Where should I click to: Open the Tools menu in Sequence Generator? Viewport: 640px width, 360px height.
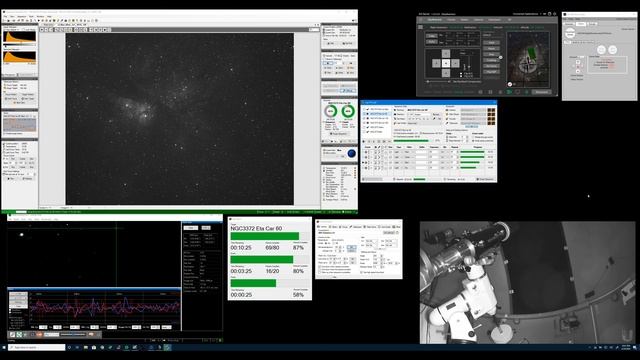[31, 17]
